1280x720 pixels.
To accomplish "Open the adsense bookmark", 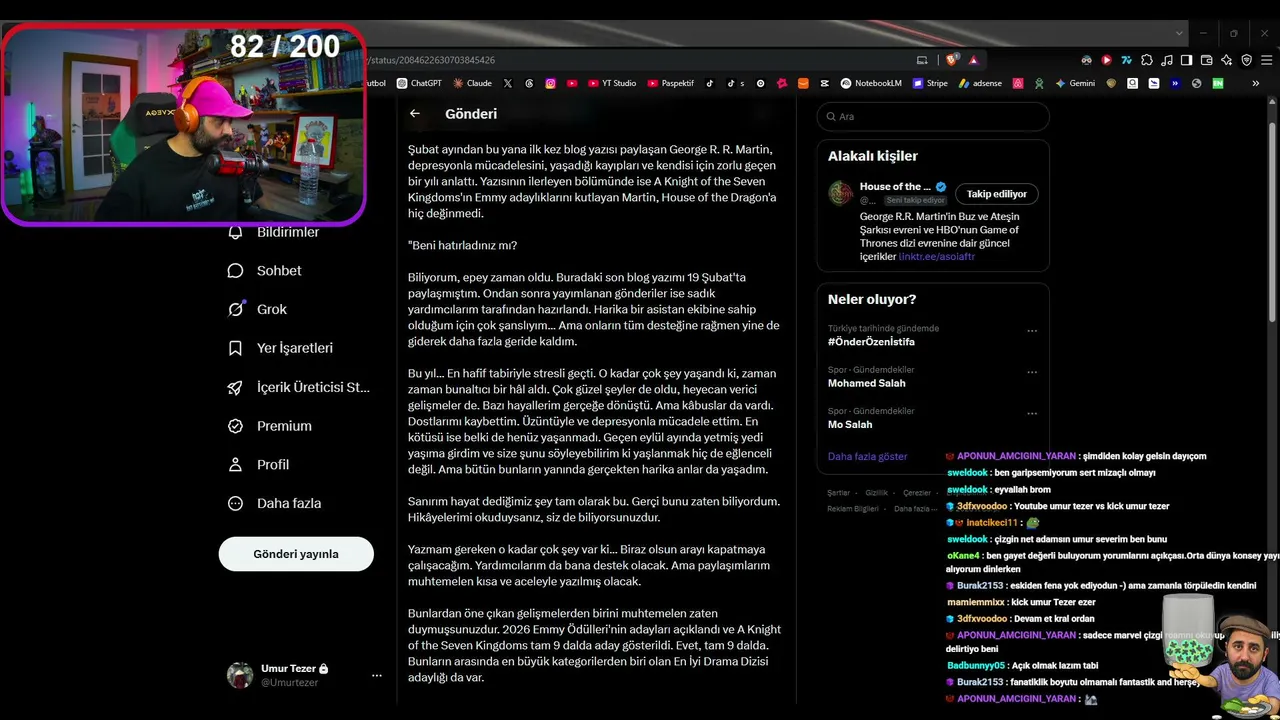I will click(x=980, y=83).
